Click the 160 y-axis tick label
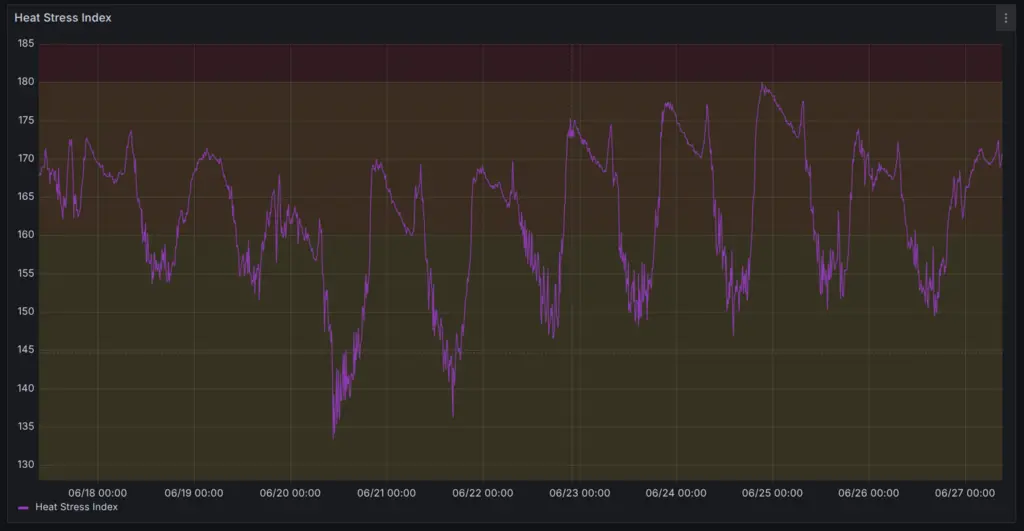 (x=24, y=235)
